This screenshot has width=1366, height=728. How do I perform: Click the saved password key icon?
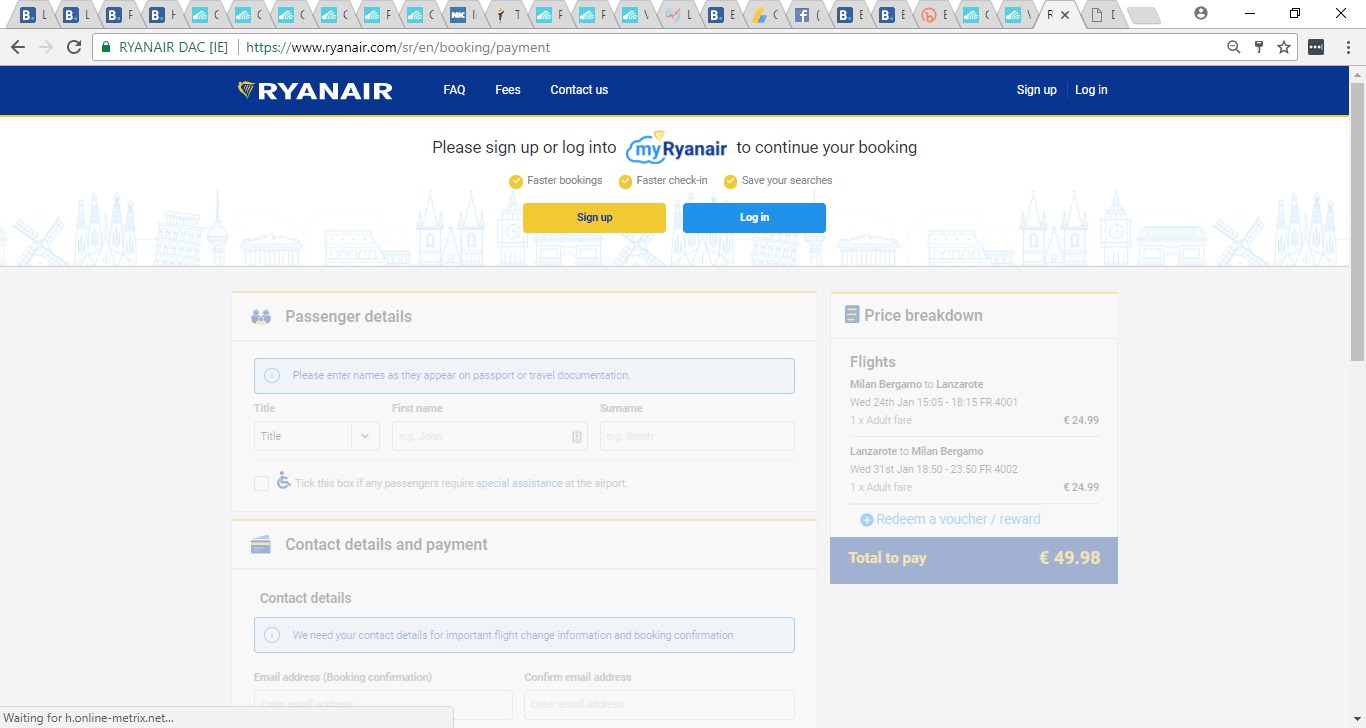(1259, 47)
